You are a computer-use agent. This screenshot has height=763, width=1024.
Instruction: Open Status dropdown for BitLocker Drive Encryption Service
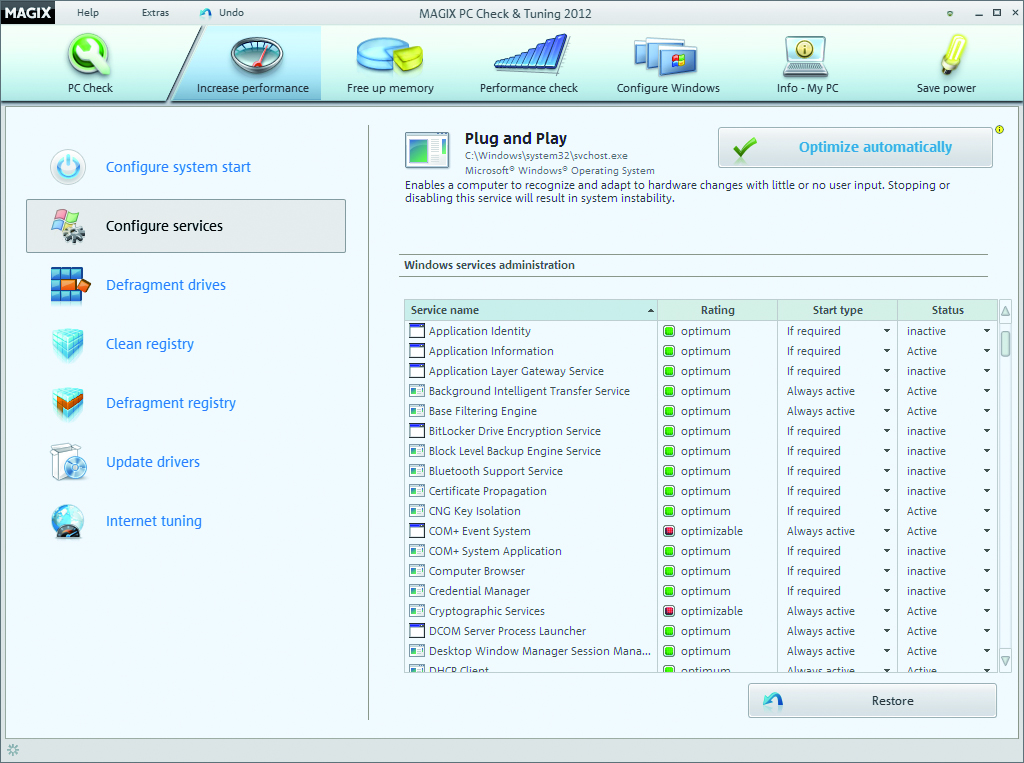[987, 431]
